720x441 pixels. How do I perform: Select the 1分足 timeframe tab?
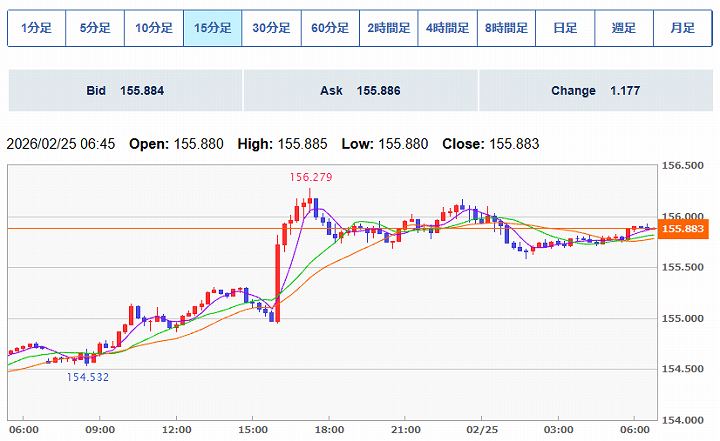pyautogui.click(x=36, y=28)
